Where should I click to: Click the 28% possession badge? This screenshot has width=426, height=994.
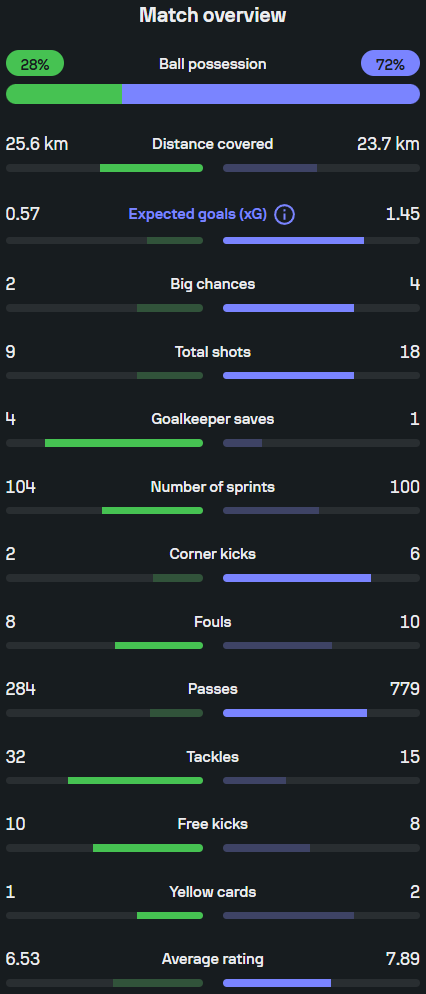tap(35, 63)
